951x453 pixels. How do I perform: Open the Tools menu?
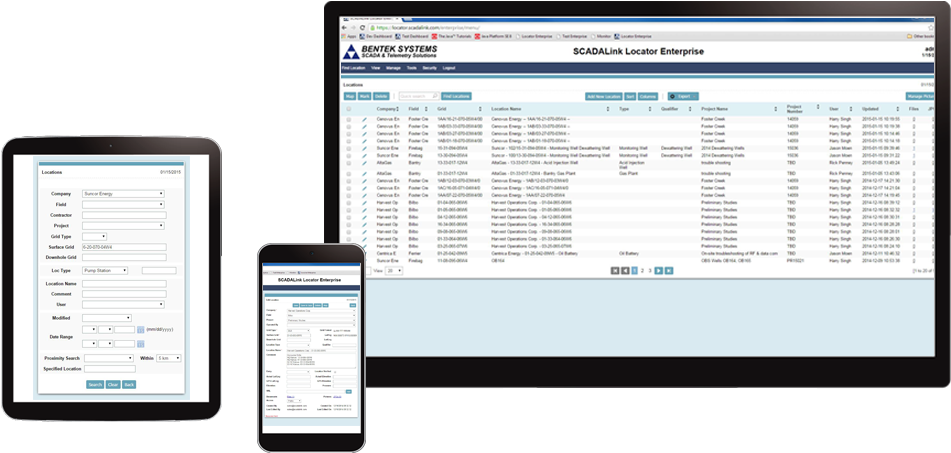tap(412, 68)
